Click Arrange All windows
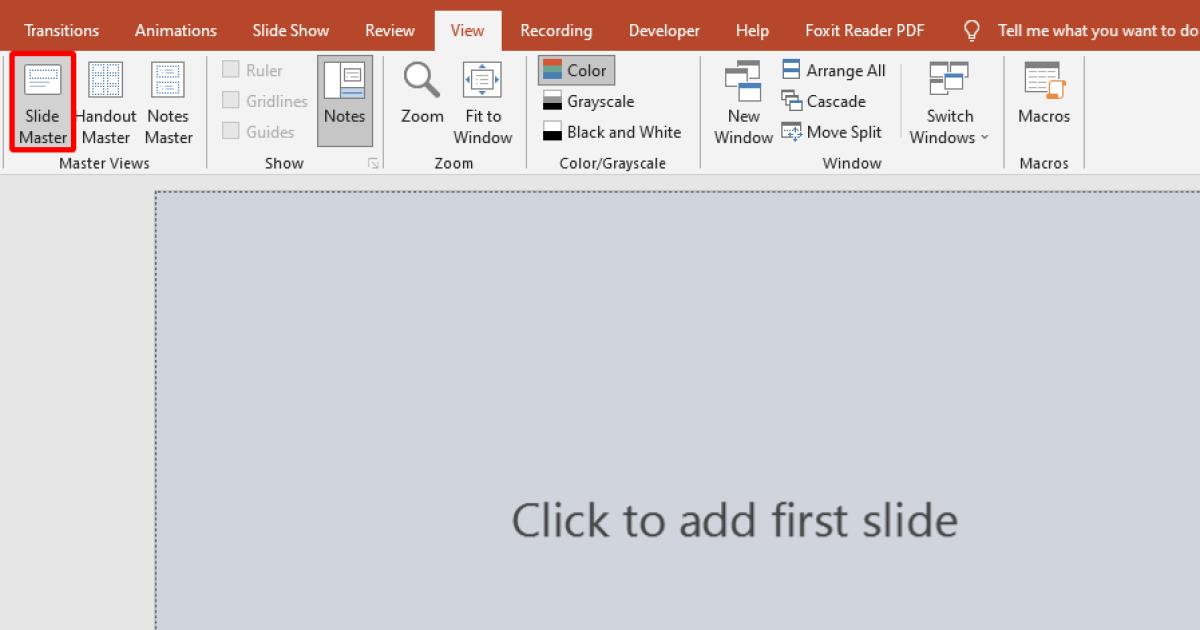 [x=833, y=70]
